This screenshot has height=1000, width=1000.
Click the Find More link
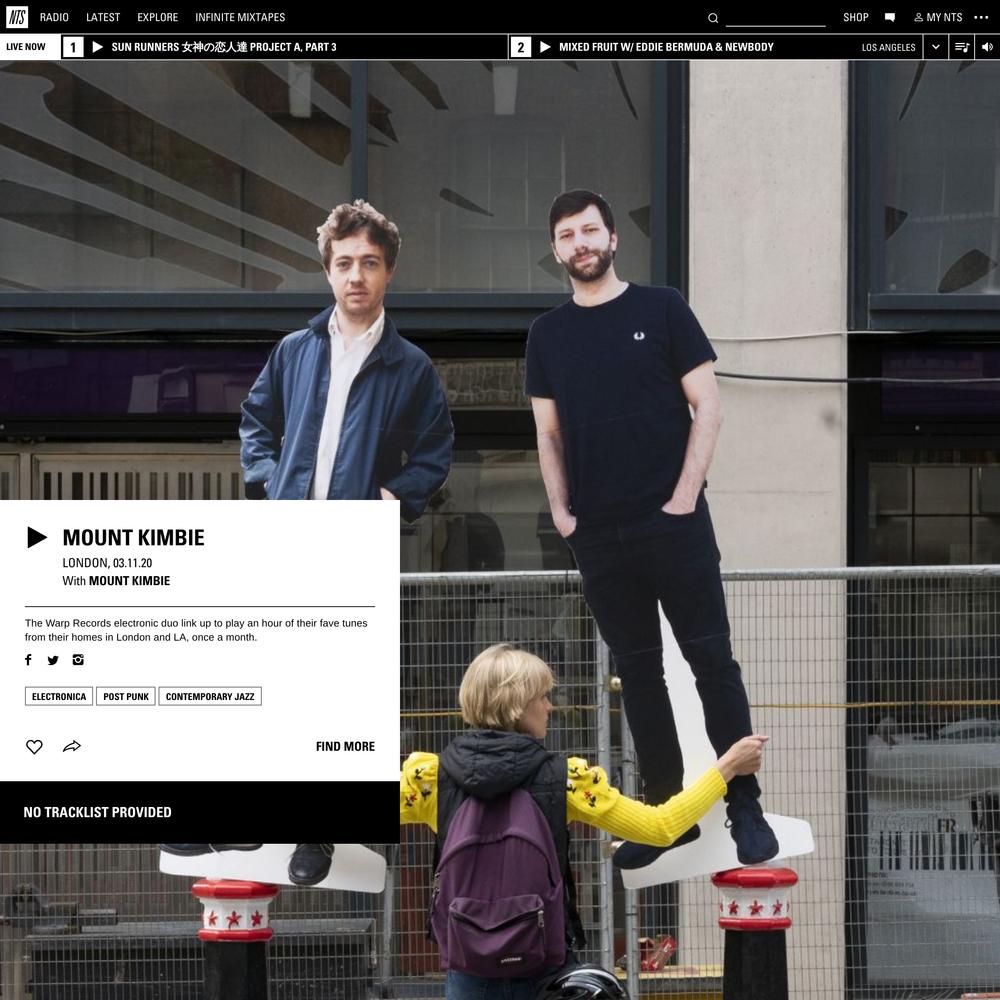coord(345,747)
